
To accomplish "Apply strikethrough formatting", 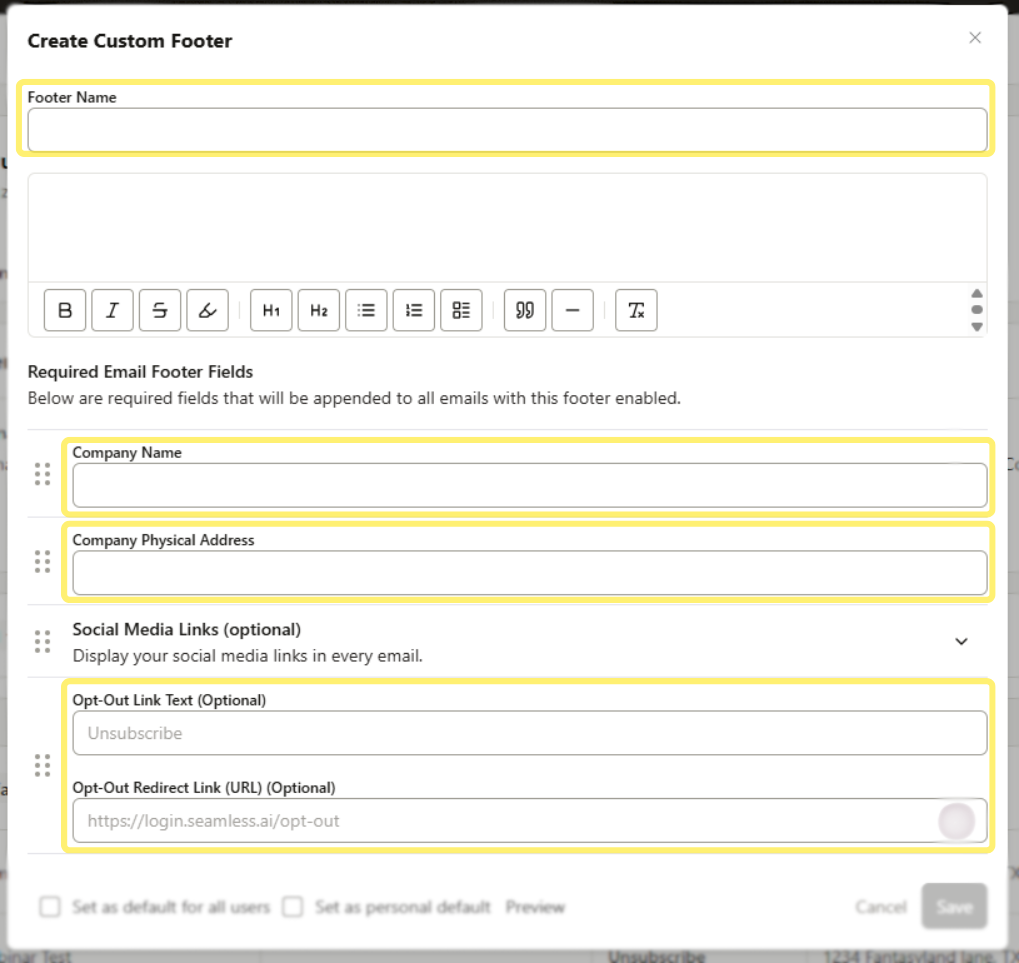I will [159, 310].
